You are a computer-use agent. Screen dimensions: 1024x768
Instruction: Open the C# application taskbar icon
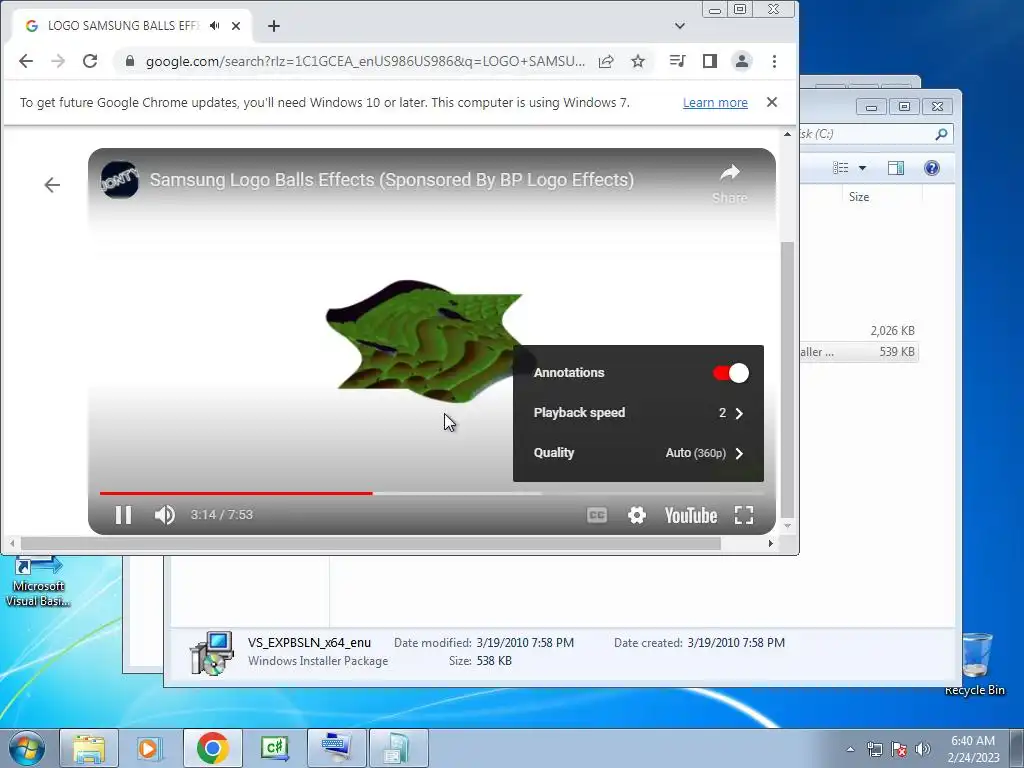[274, 748]
